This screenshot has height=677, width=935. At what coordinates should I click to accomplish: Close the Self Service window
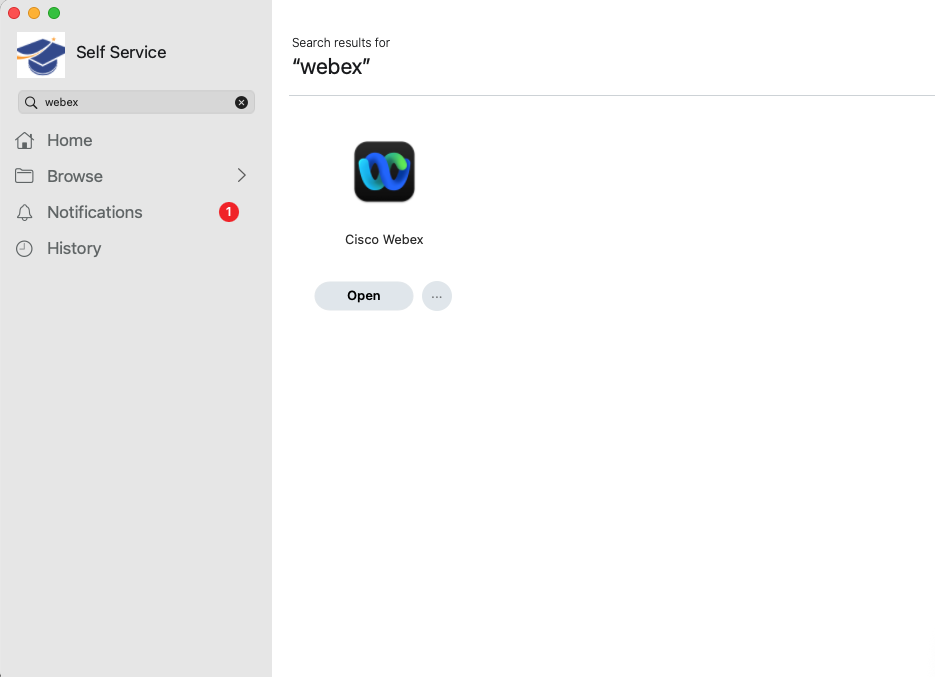coord(14,13)
